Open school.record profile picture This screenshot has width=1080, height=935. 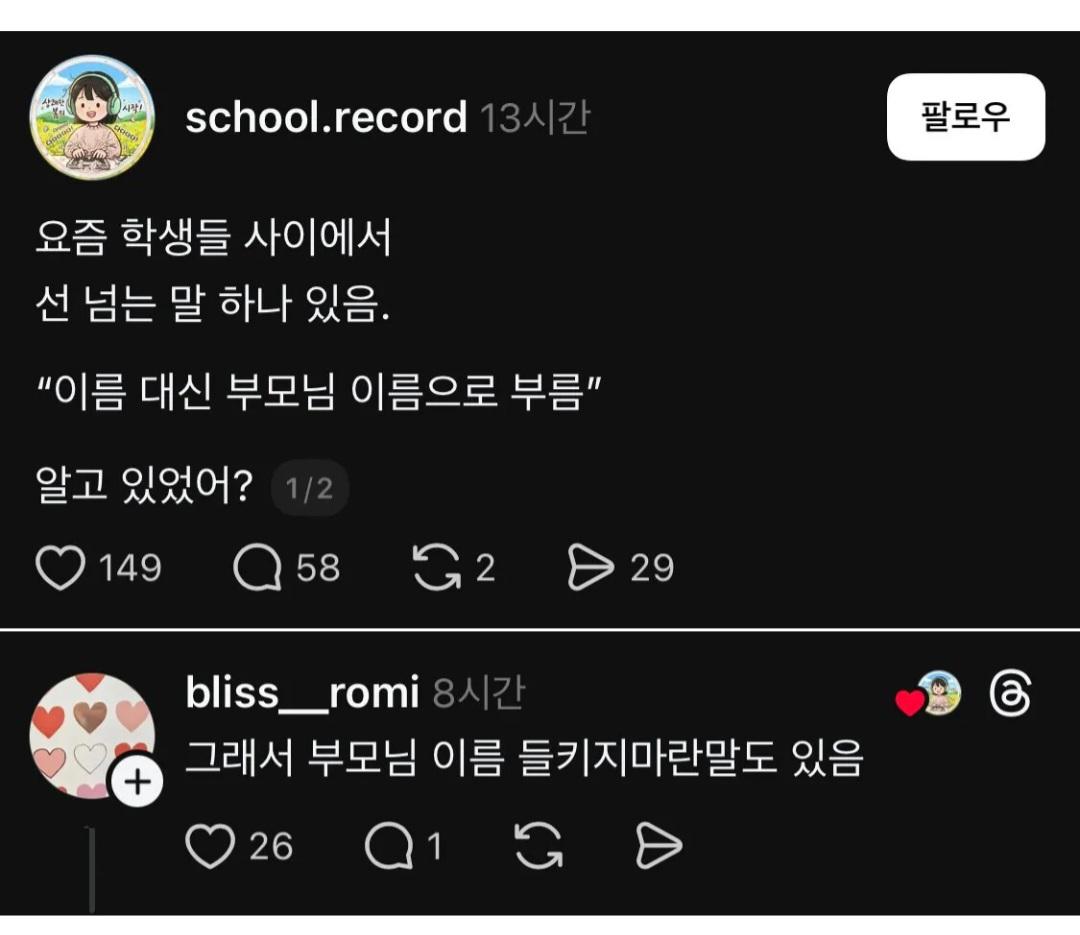[92, 118]
